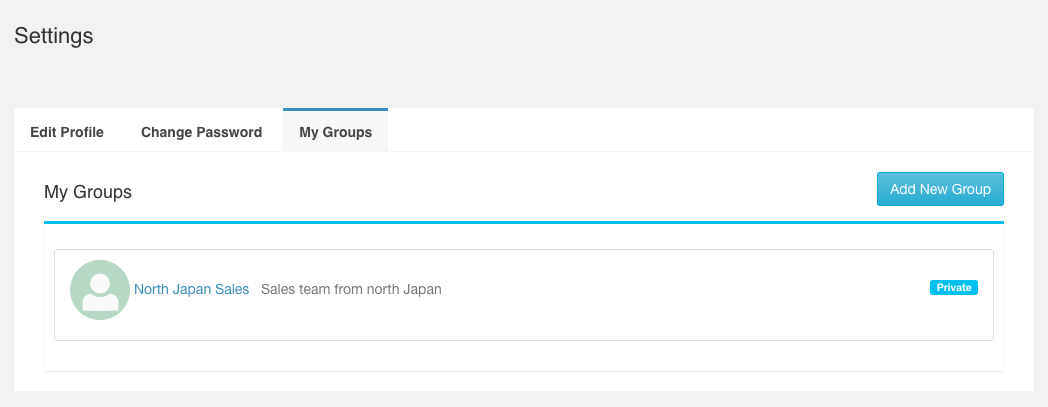
Task: Click blue highlight atop the My Groups tab
Action: click(335, 109)
